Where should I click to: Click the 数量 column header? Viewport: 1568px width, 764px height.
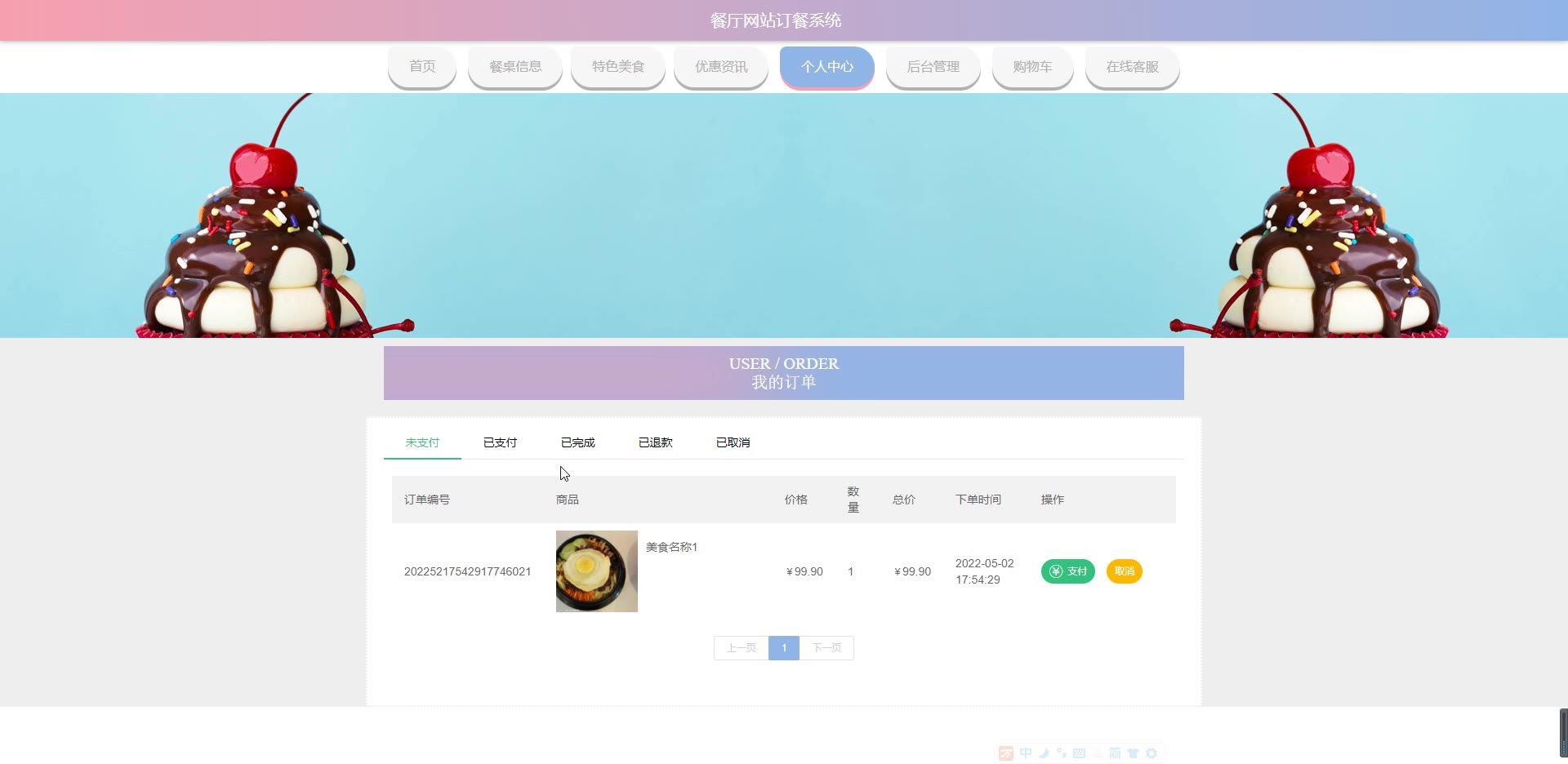tap(853, 500)
